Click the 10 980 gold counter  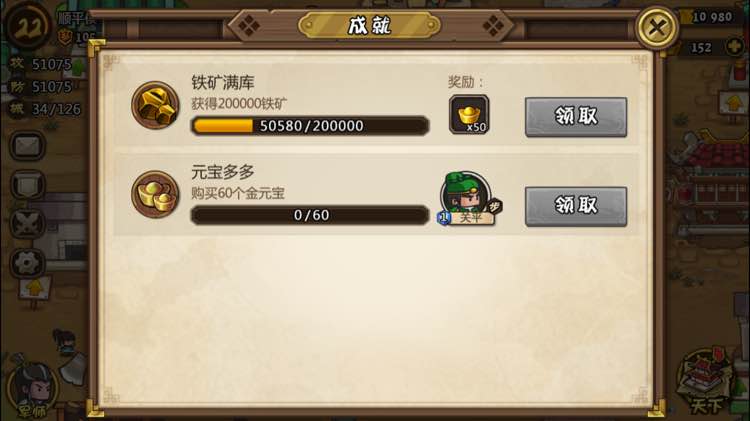(x=711, y=17)
